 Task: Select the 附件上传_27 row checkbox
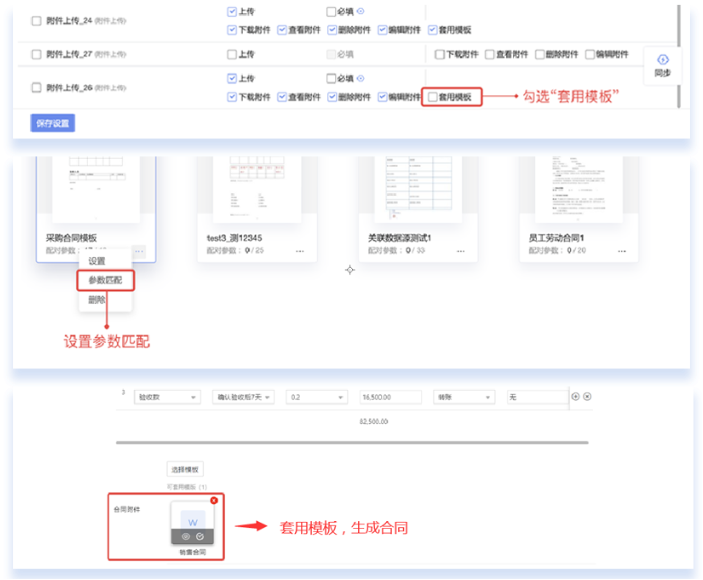37,54
